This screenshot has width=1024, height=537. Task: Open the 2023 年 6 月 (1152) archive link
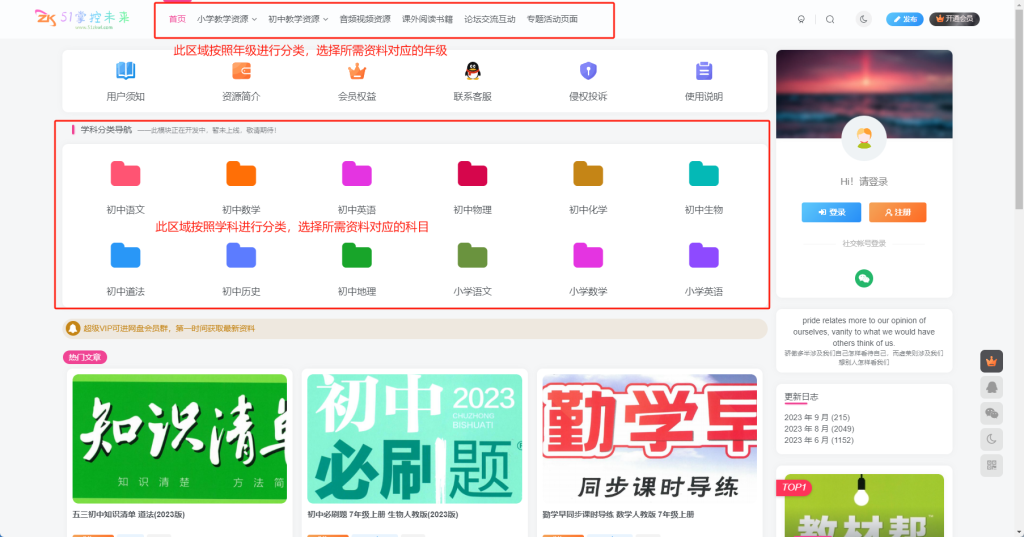click(x=819, y=440)
